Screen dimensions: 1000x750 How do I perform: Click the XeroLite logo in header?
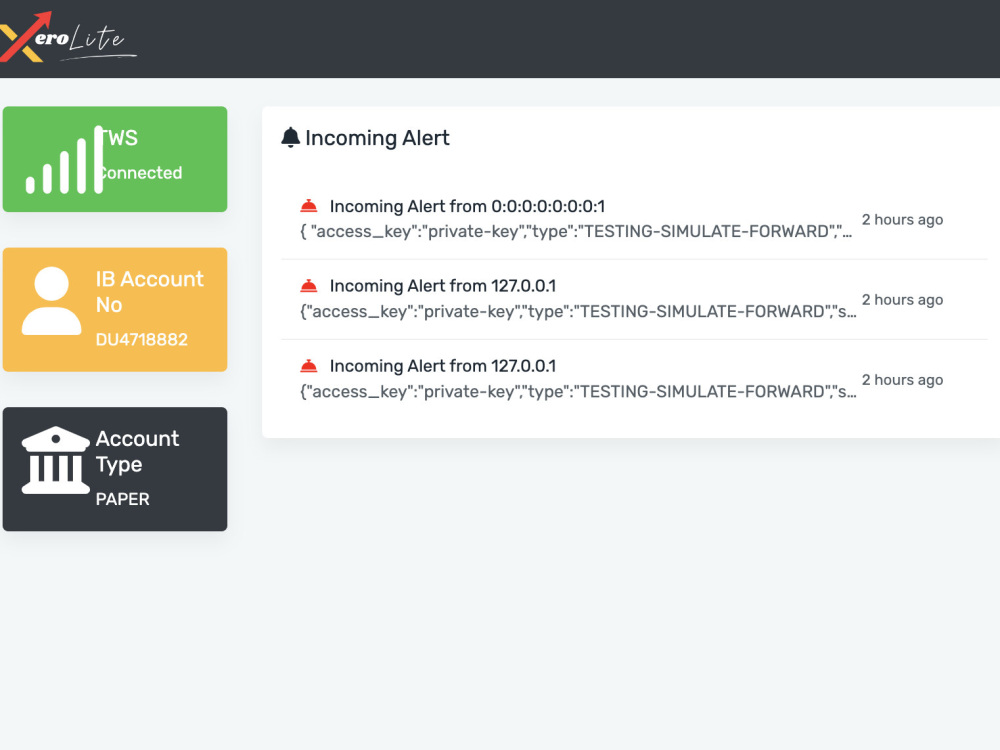click(67, 37)
